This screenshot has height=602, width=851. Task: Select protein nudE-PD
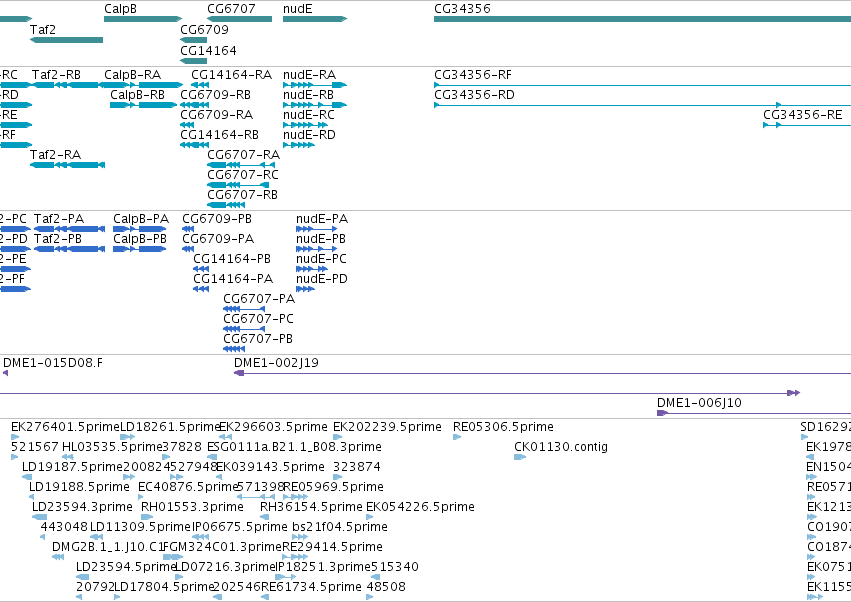pos(322,279)
